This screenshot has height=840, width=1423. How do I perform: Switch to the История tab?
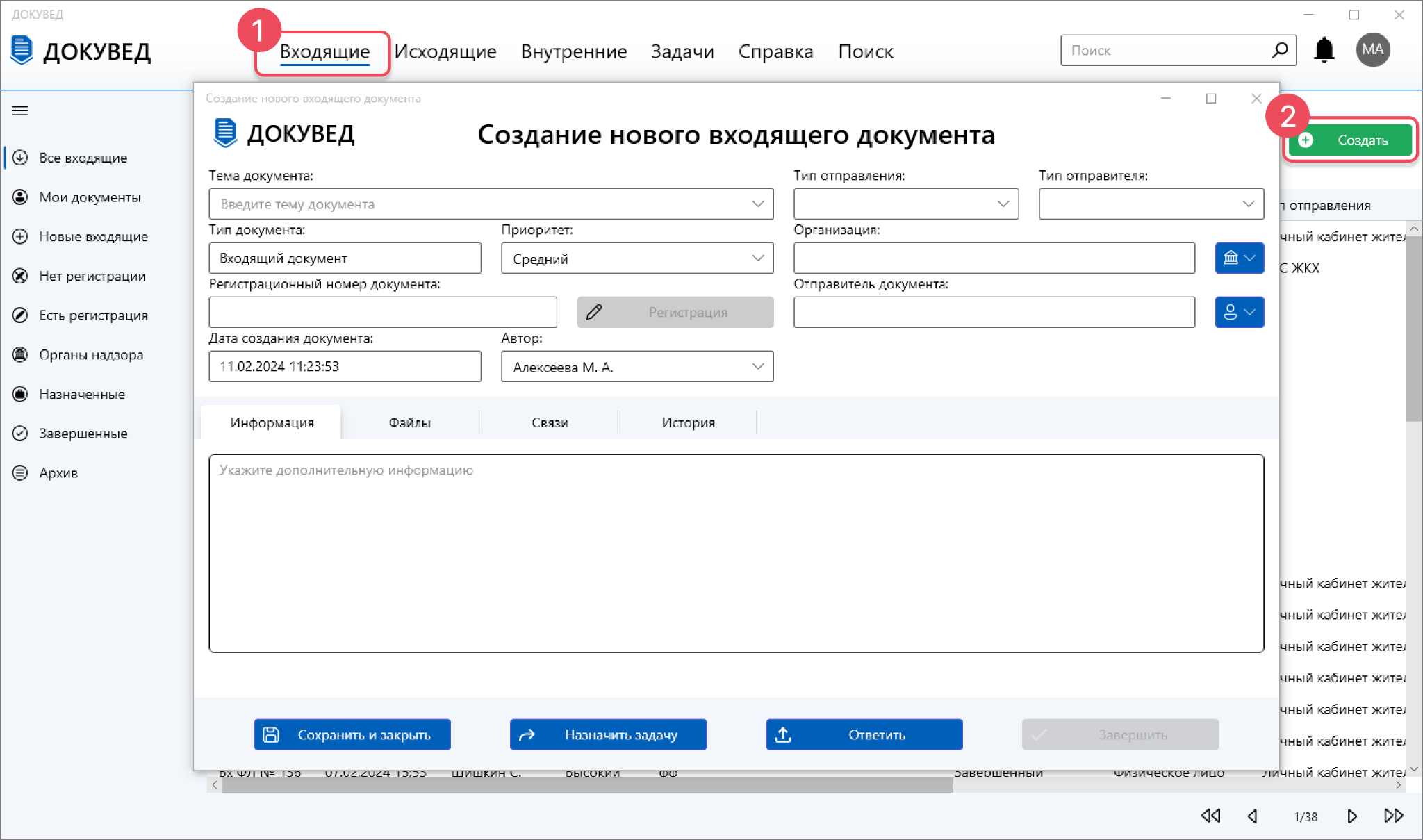coord(688,422)
